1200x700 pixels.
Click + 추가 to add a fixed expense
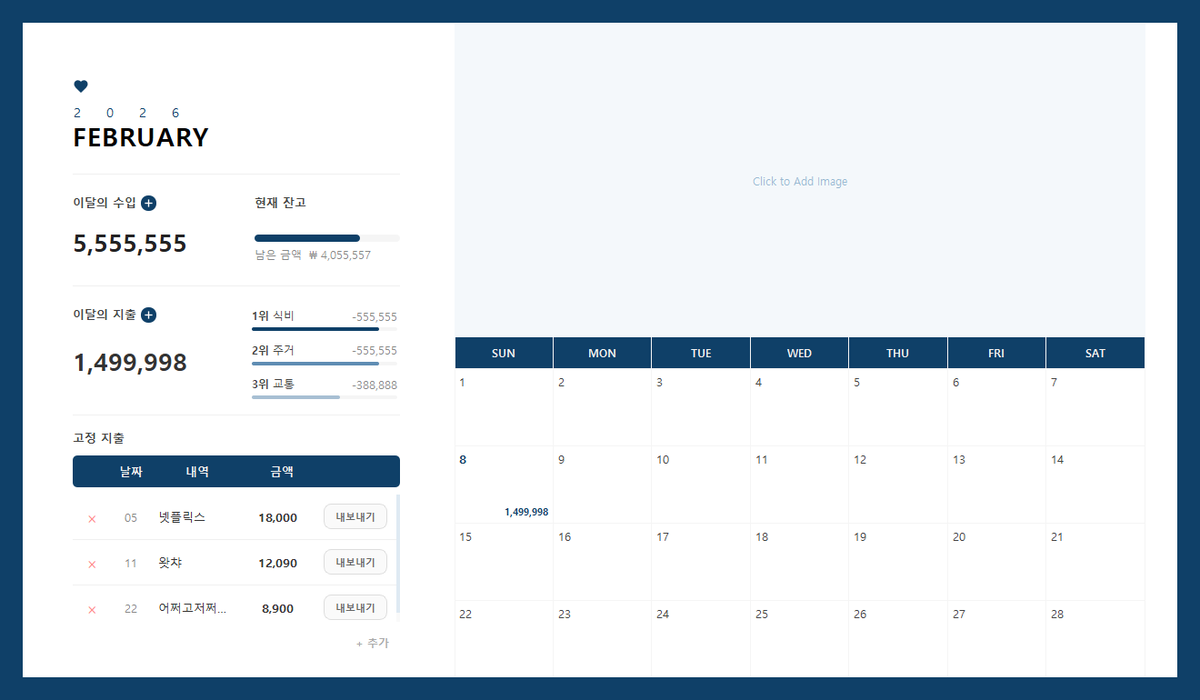372,643
